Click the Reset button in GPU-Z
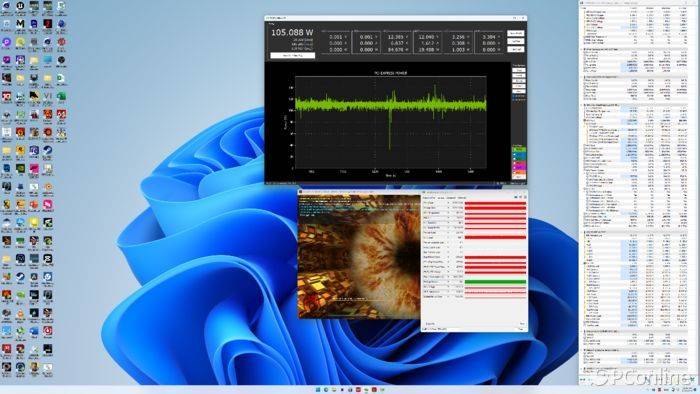Image resolution: width=700 pixels, height=394 pixels. tap(521, 323)
